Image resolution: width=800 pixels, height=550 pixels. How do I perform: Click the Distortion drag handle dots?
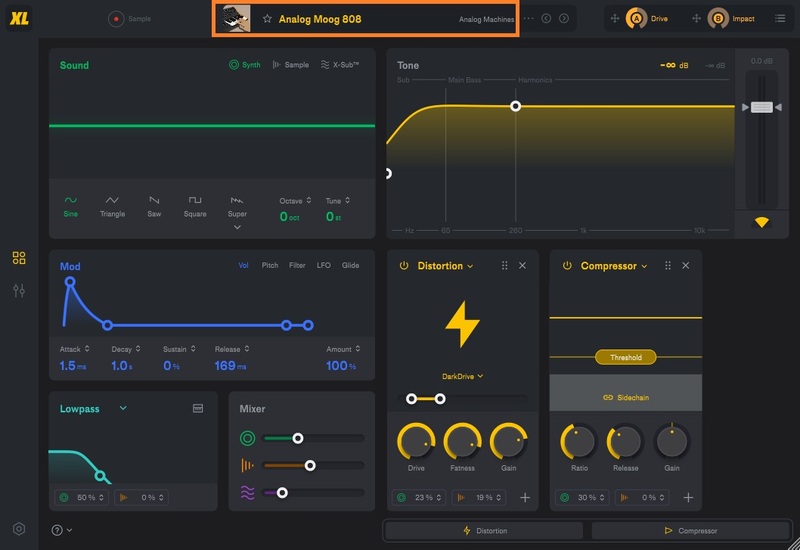coord(505,266)
